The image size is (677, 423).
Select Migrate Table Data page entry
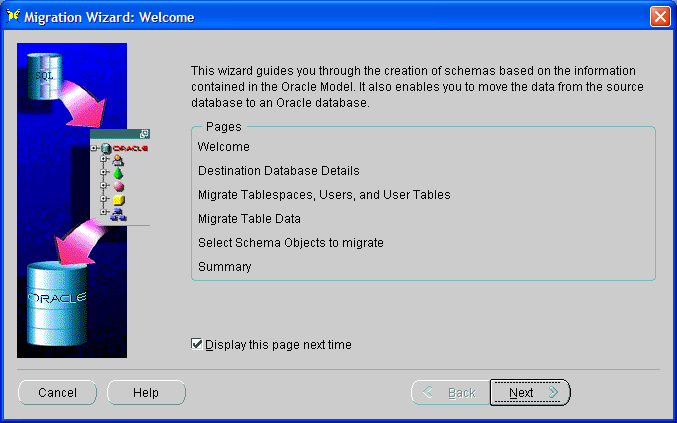249,218
